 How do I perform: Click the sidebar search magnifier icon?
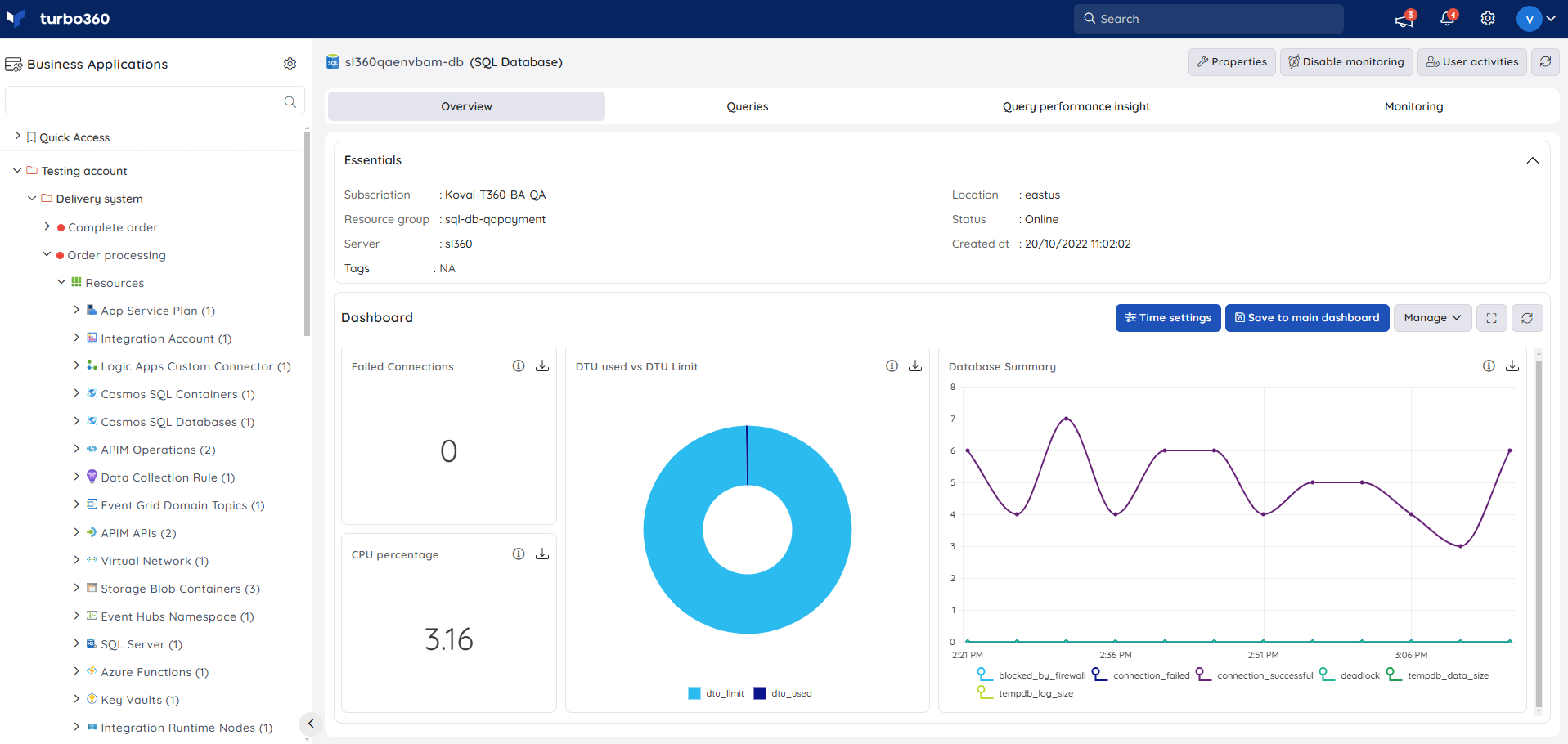coord(290,101)
